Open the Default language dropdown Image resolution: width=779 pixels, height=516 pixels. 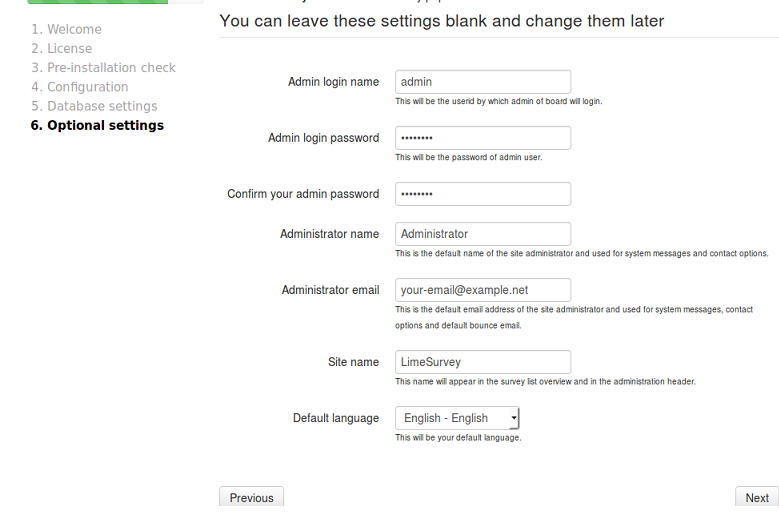457,418
